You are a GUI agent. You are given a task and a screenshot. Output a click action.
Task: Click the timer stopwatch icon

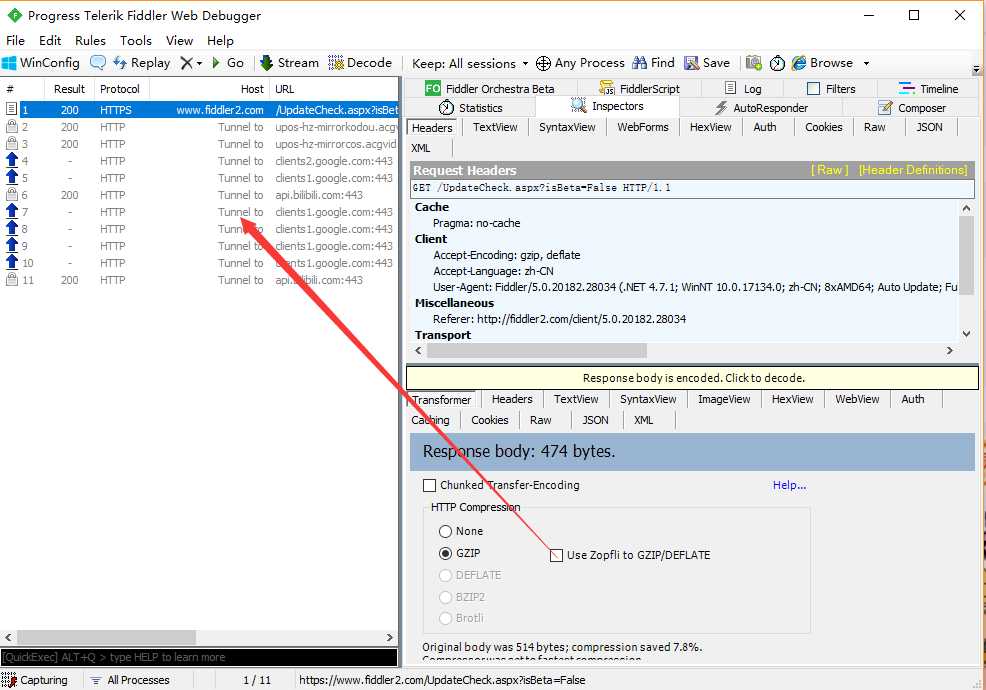777,63
